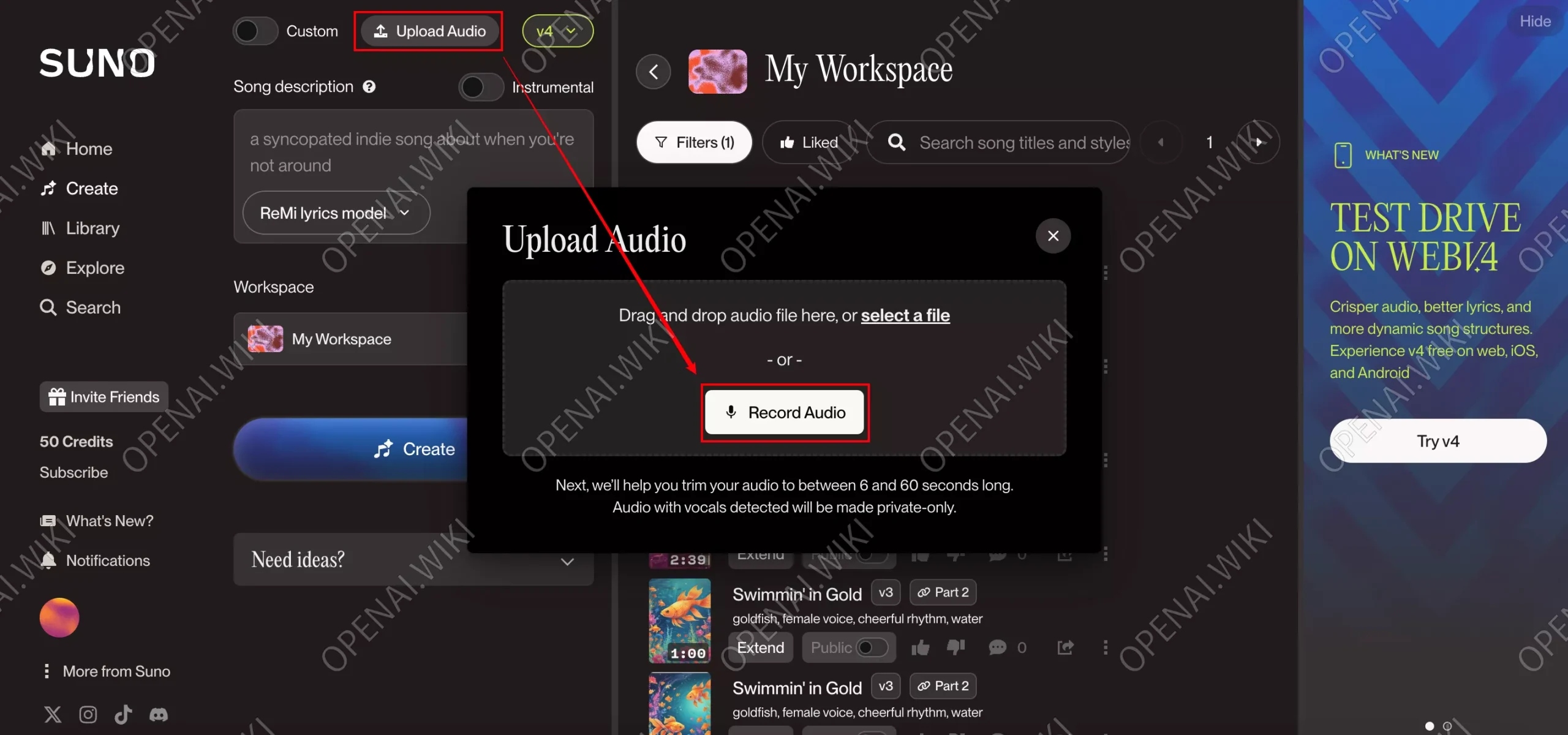Hide the What's New panel
This screenshot has height=735, width=1568.
point(1535,21)
